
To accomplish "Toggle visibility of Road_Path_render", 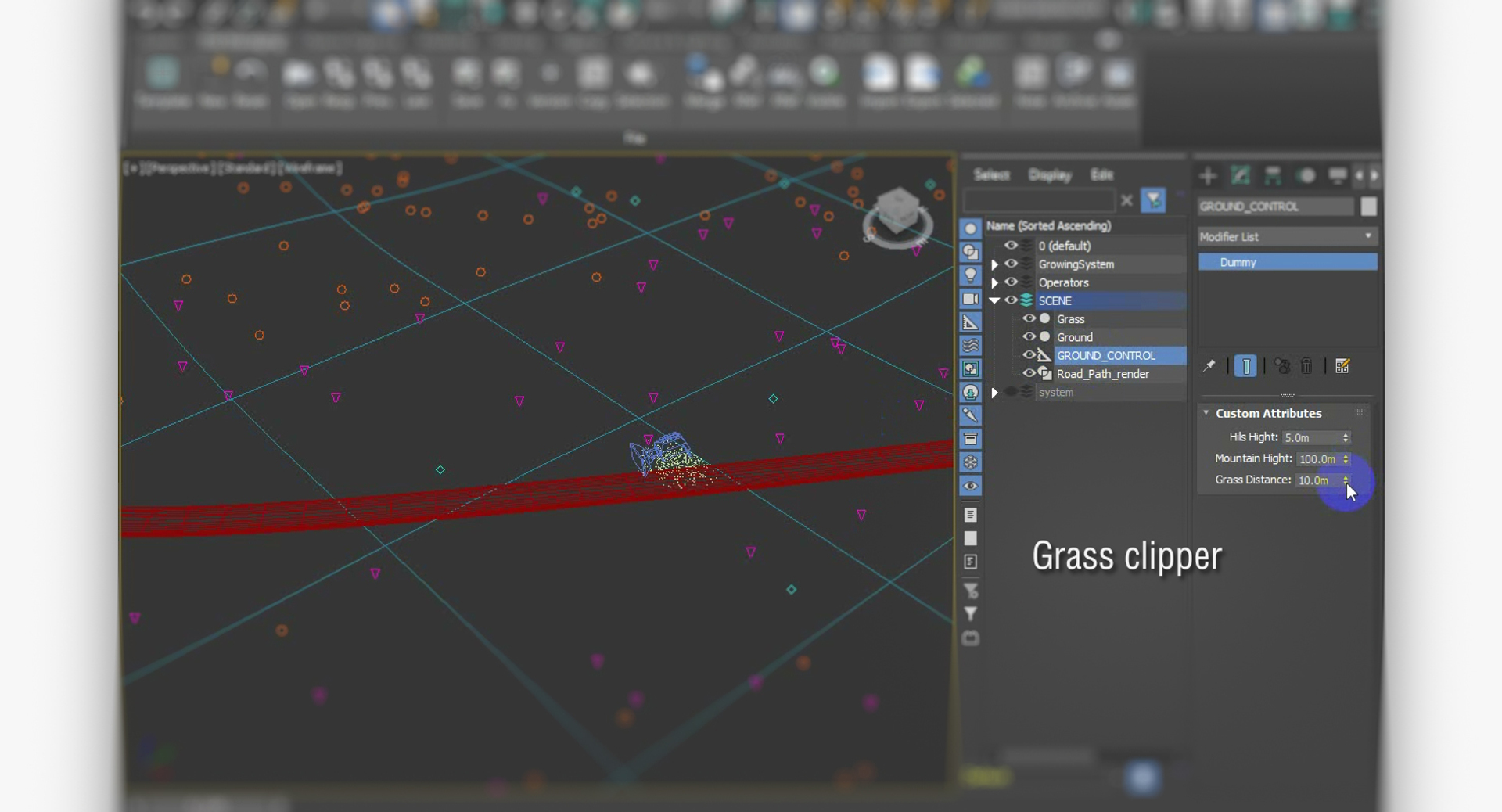I will [x=1029, y=373].
